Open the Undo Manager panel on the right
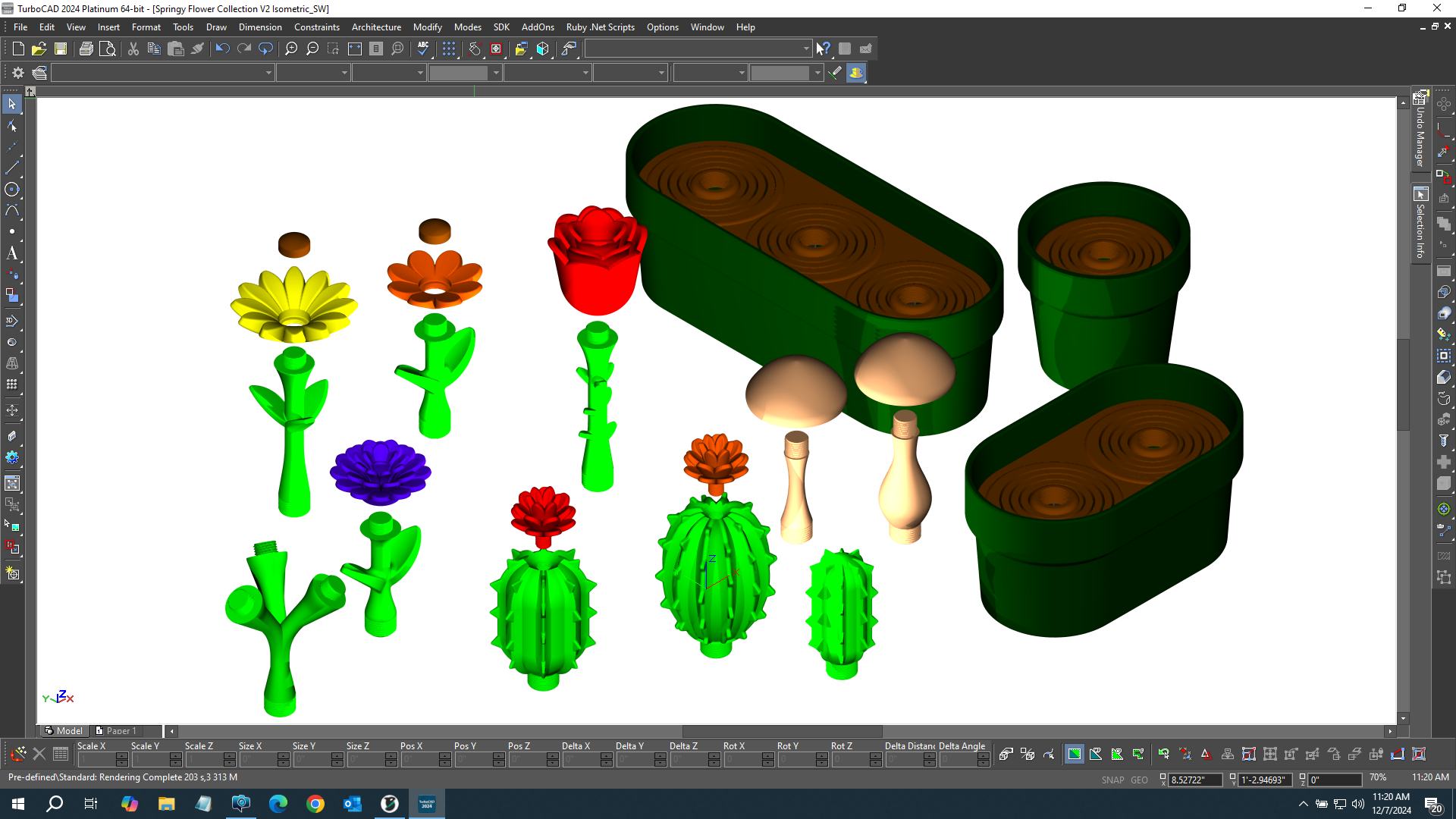This screenshot has height=819, width=1456. tap(1420, 136)
